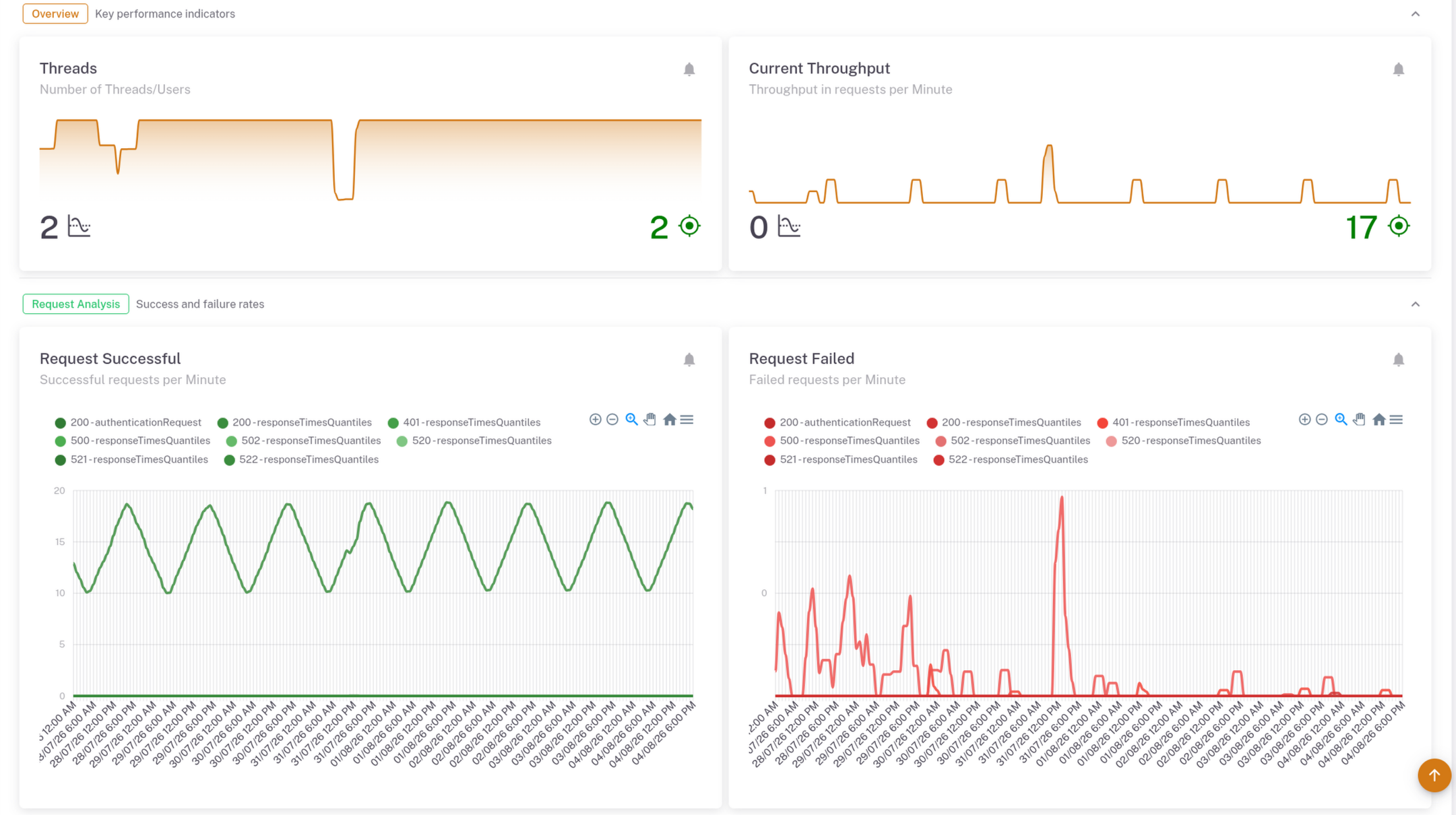
Task: Toggle 521-responseTimesQuantiles series in Request Successful legend
Action: pyautogui.click(x=131, y=459)
